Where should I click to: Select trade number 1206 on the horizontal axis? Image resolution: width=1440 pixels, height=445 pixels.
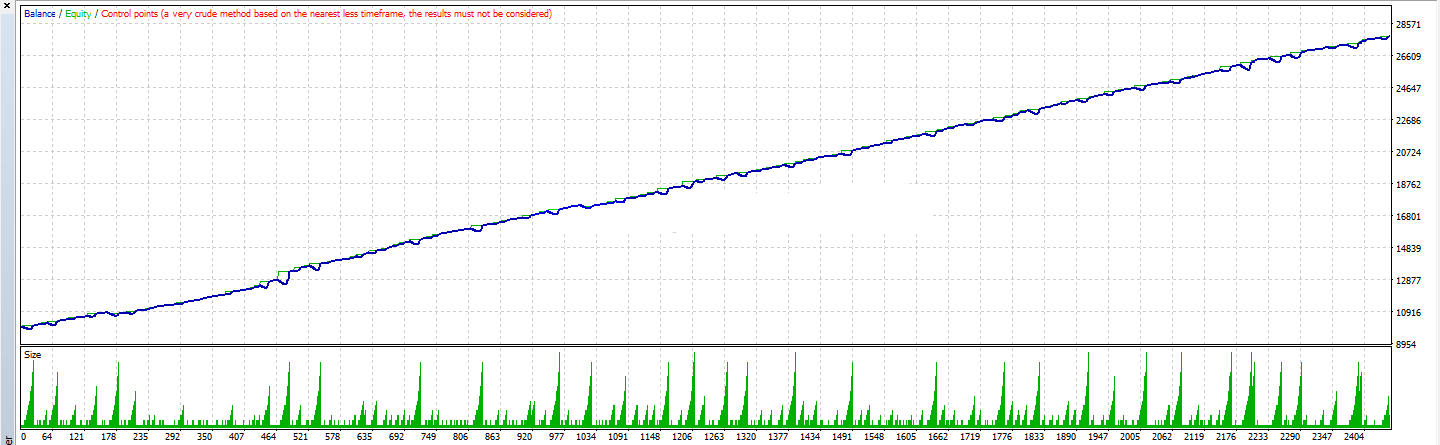pyautogui.click(x=683, y=437)
